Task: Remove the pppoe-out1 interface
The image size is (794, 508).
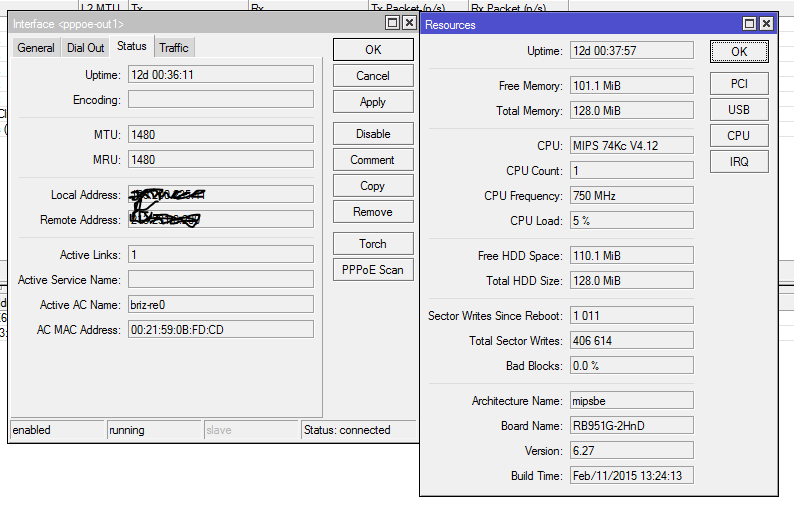Action: click(x=372, y=212)
